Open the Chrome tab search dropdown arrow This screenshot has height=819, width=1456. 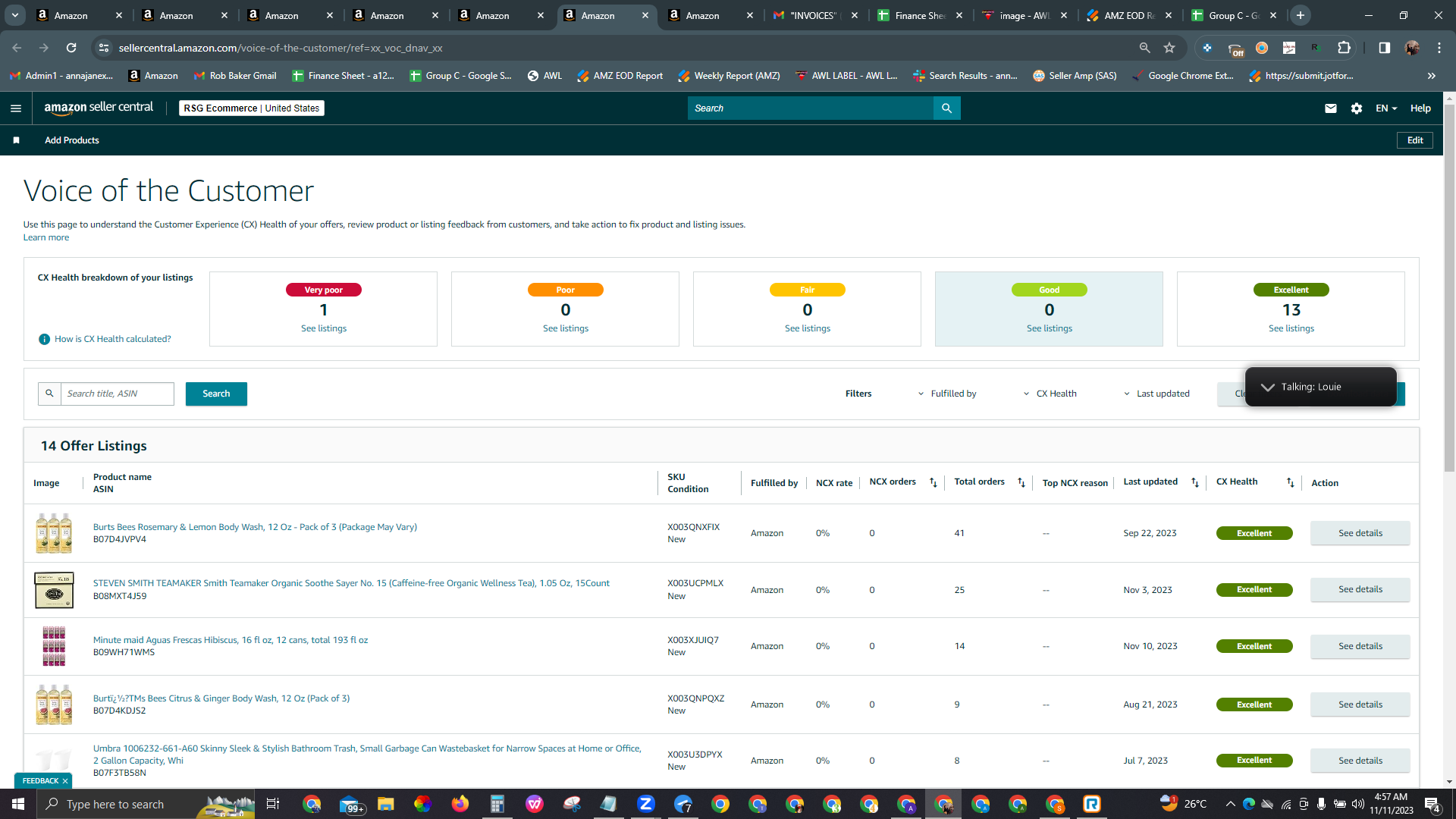point(15,15)
